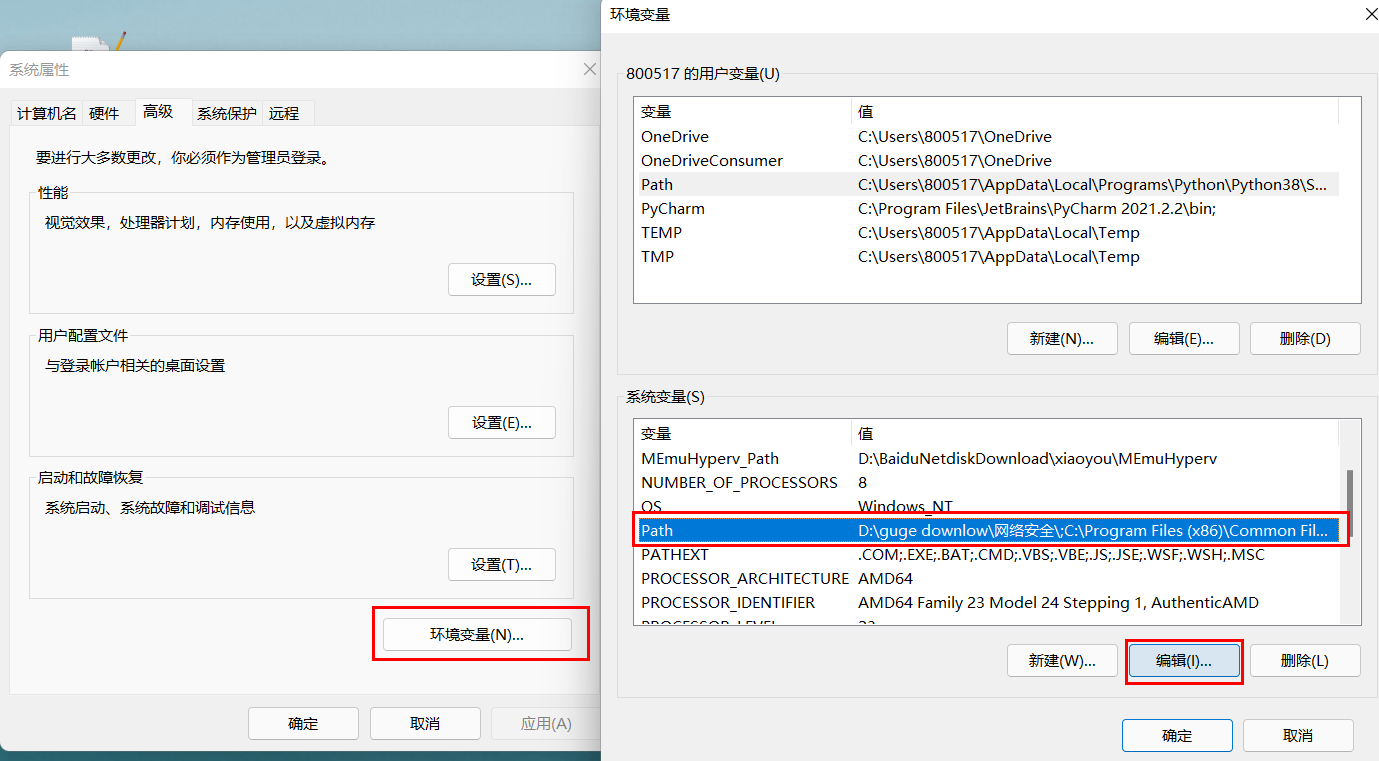1379x761 pixels.
Task: Select OneDriveConsumer user variable row
Action: coord(987,160)
